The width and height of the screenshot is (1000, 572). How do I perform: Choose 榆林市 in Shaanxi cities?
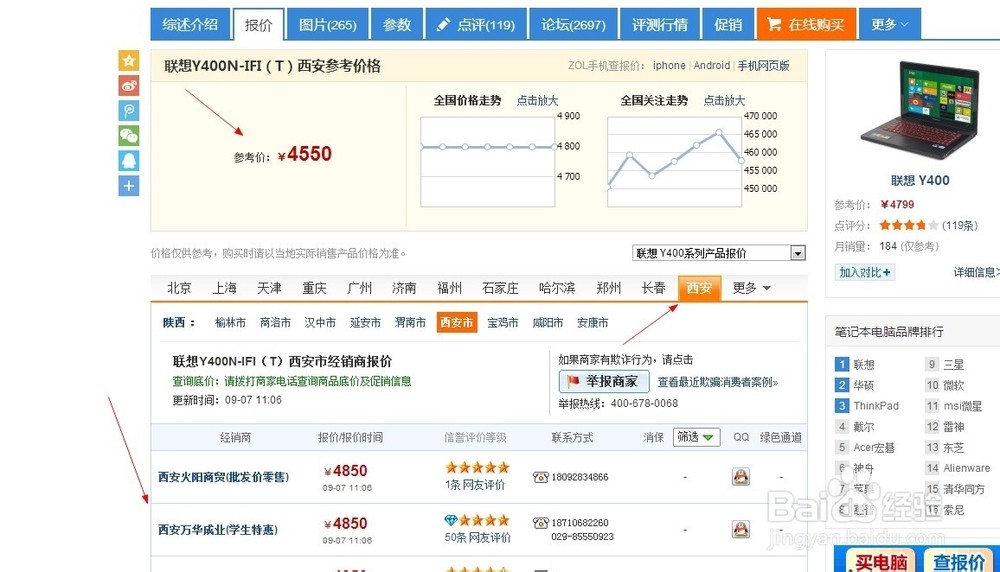pos(230,323)
